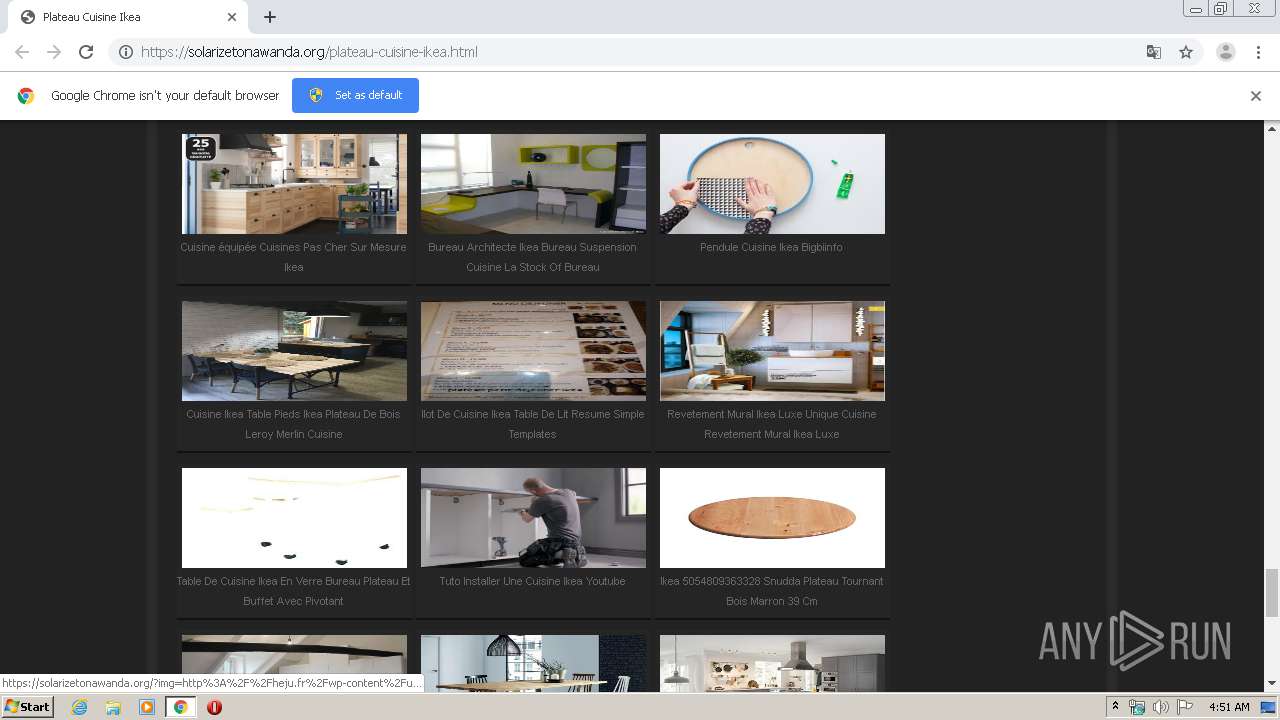
Task: Switch to Chrome in the taskbar
Action: tap(181, 707)
